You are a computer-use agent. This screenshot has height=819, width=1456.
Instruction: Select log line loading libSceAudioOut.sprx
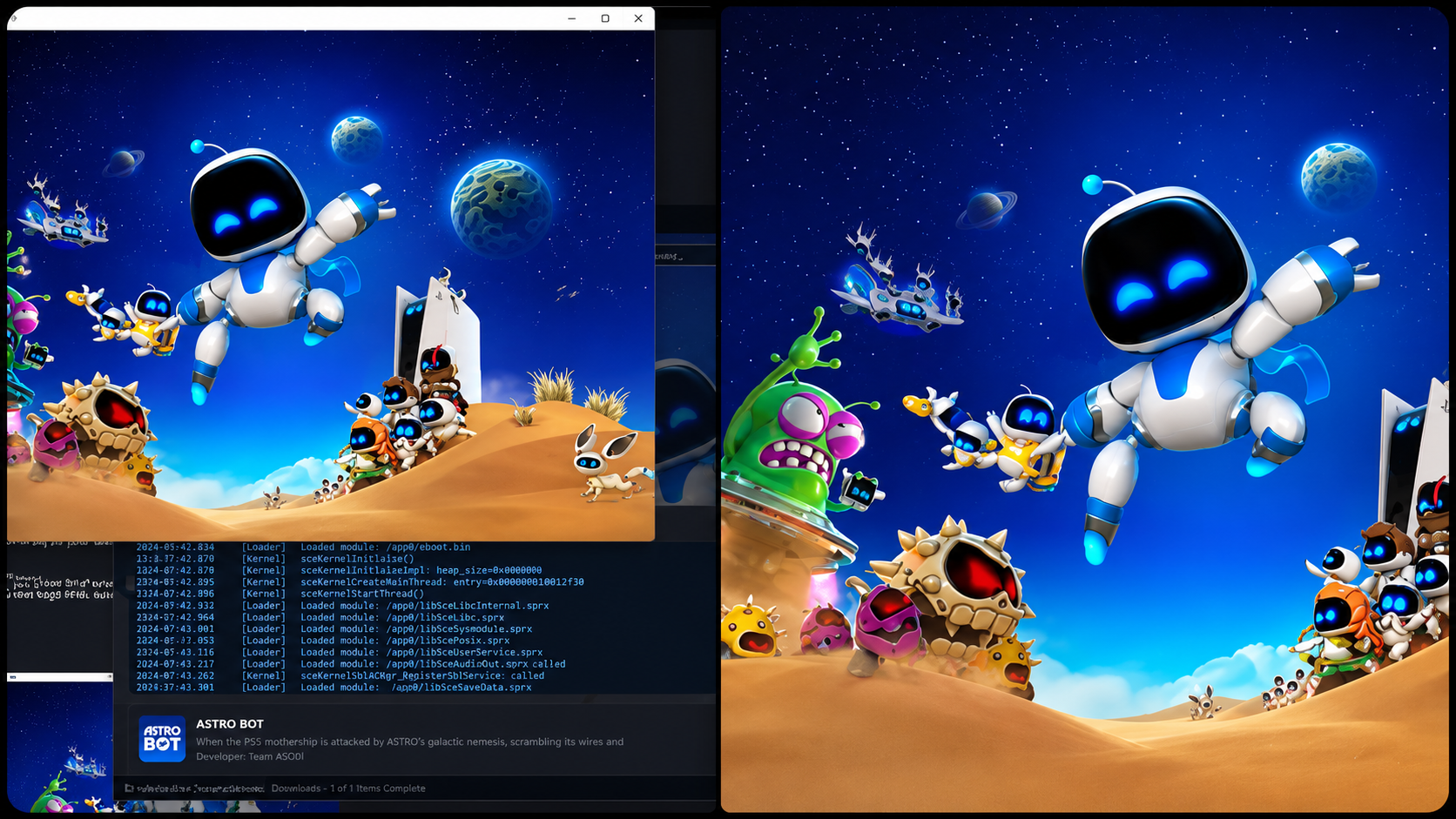coord(351,664)
